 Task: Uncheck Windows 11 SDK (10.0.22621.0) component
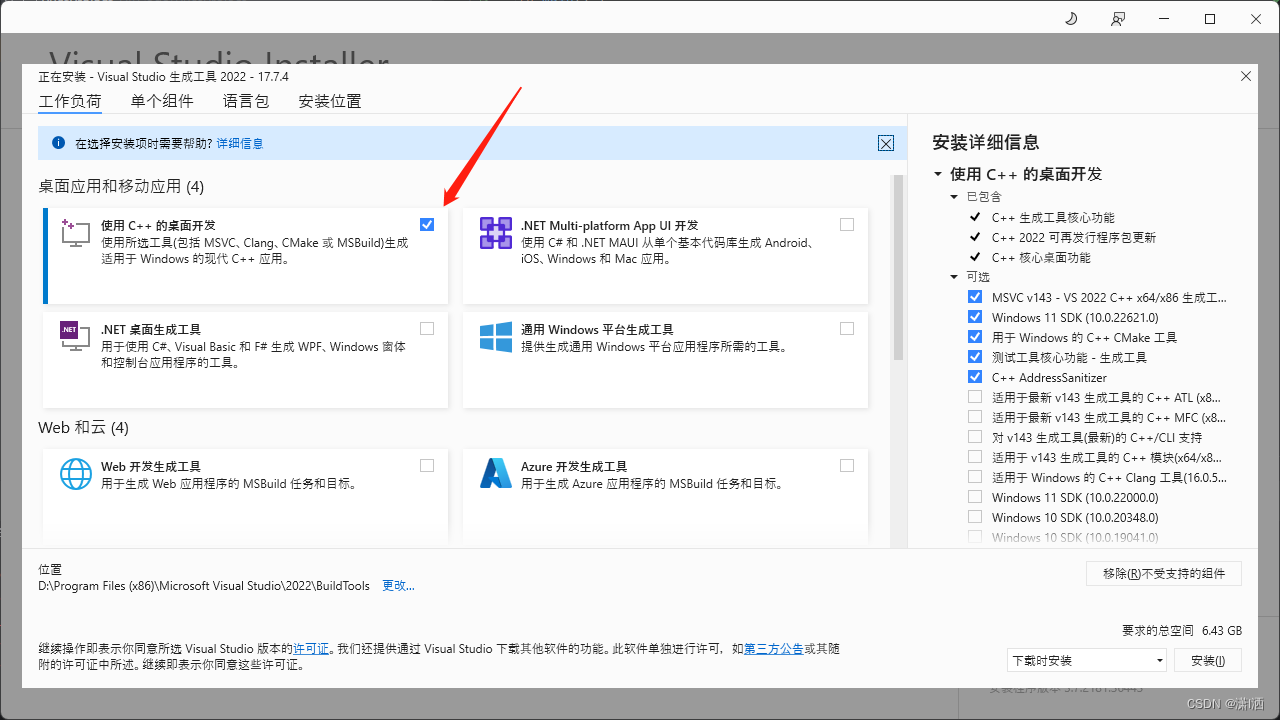point(975,317)
